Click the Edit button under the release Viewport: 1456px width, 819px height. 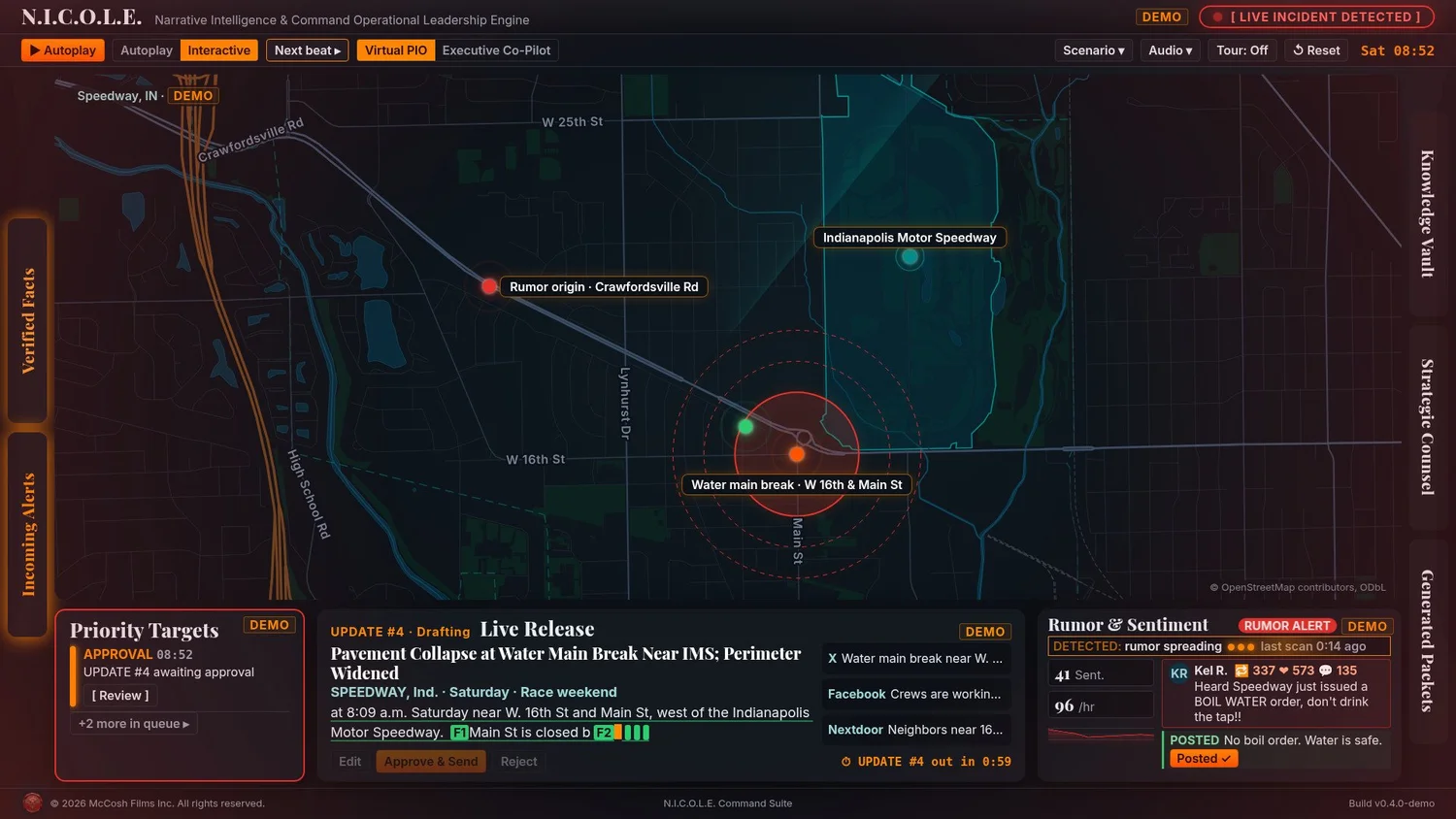(349, 762)
